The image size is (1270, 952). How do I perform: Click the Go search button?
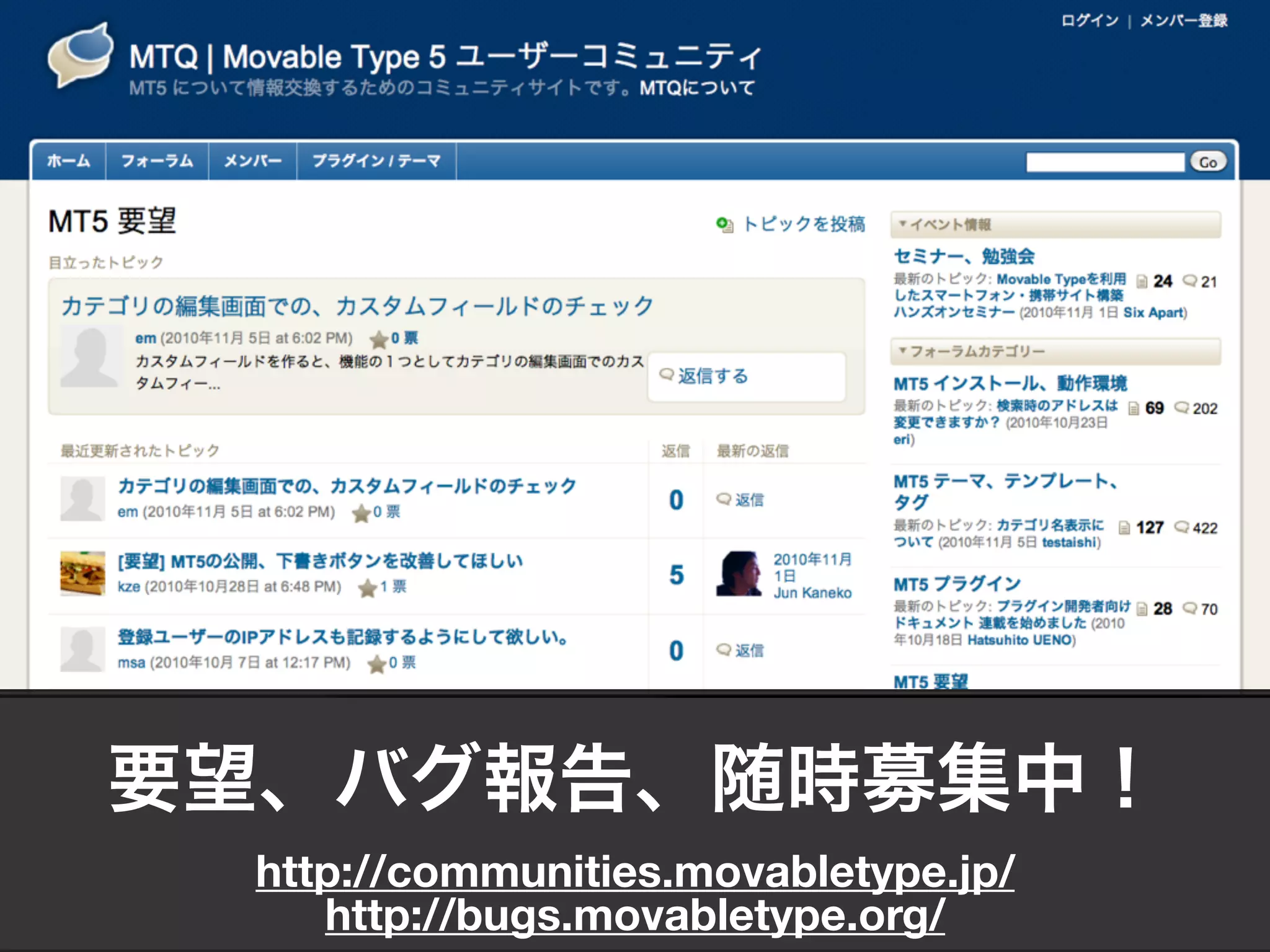[1207, 162]
